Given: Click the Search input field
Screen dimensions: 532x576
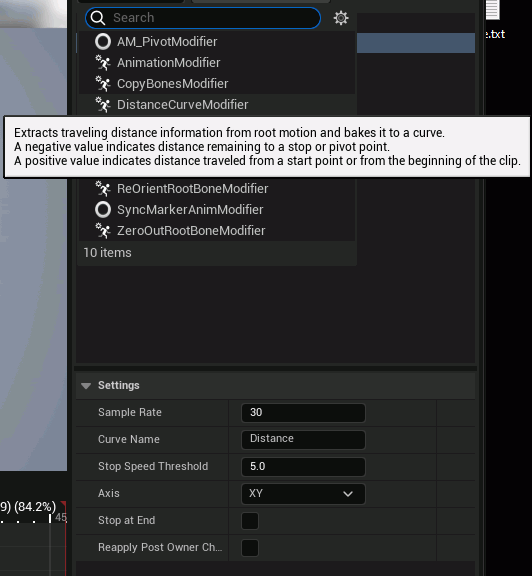Looking at the screenshot, I should coord(203,18).
